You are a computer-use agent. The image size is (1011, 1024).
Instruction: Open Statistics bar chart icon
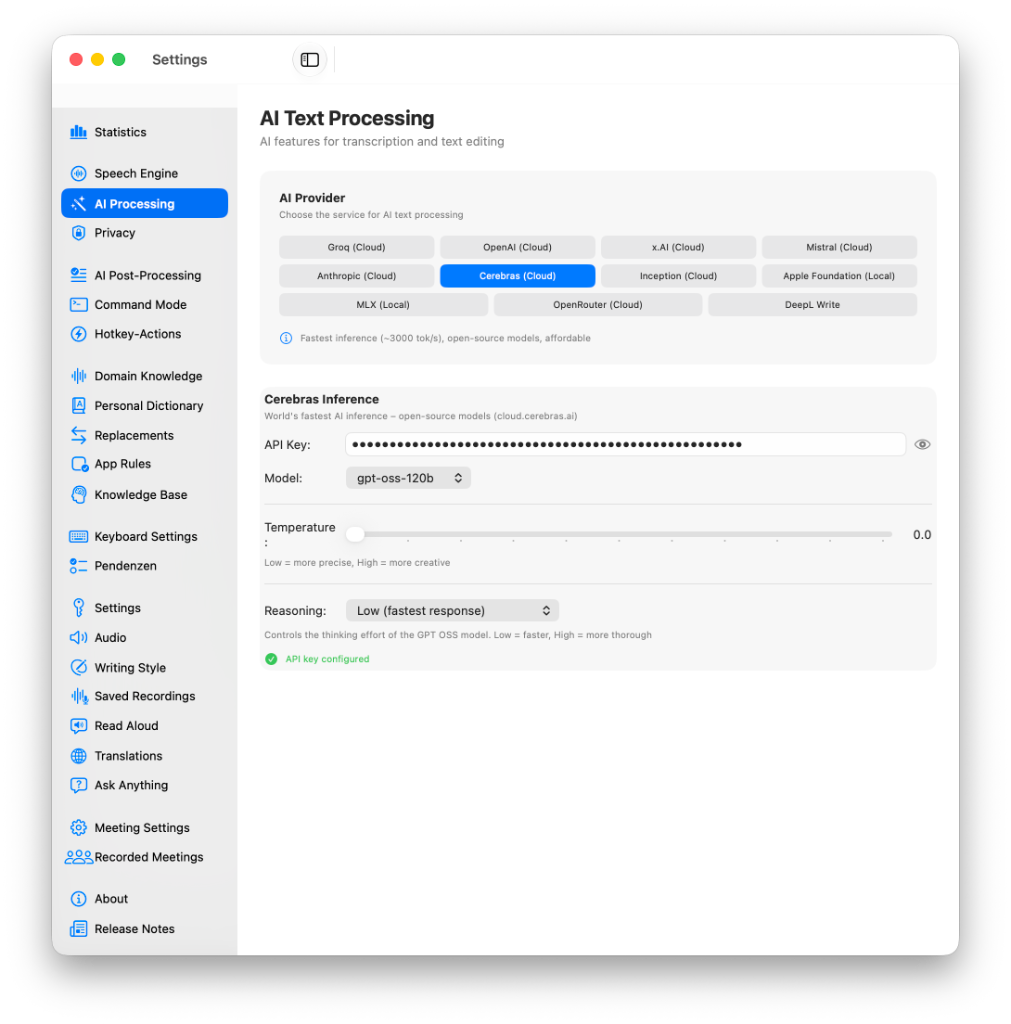coord(78,132)
